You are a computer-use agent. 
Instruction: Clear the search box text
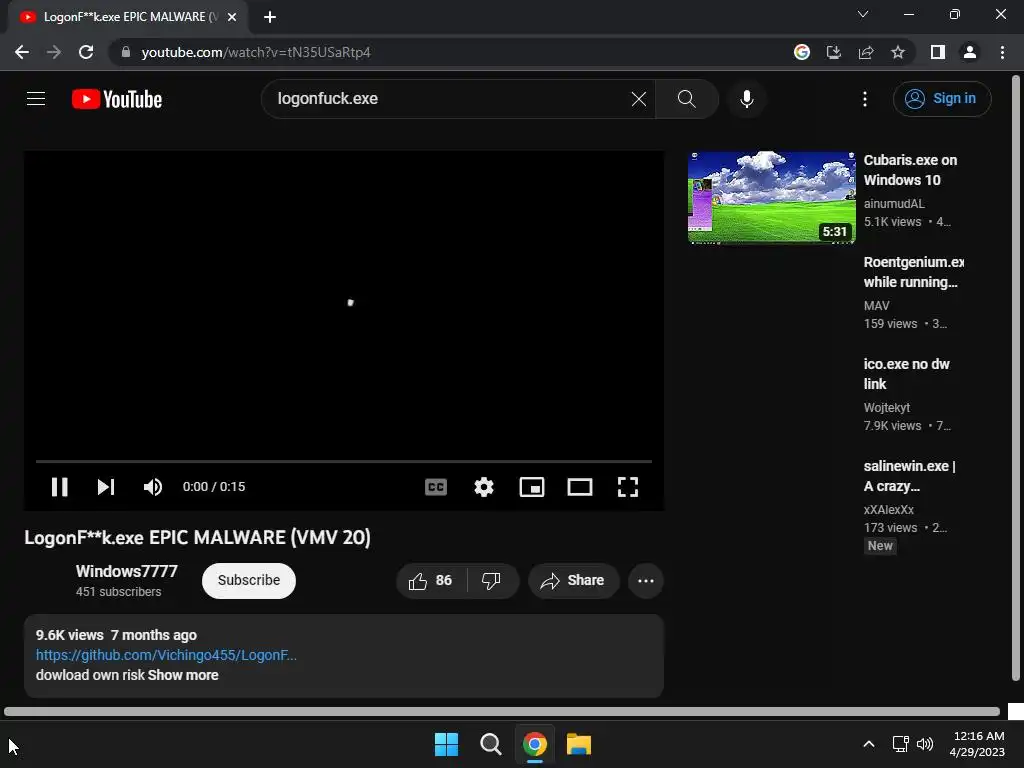tap(639, 99)
